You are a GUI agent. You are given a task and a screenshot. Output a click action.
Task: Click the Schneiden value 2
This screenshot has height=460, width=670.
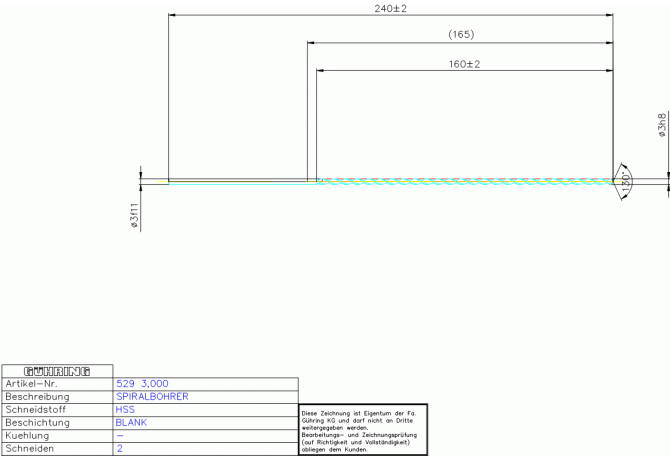coord(119,449)
